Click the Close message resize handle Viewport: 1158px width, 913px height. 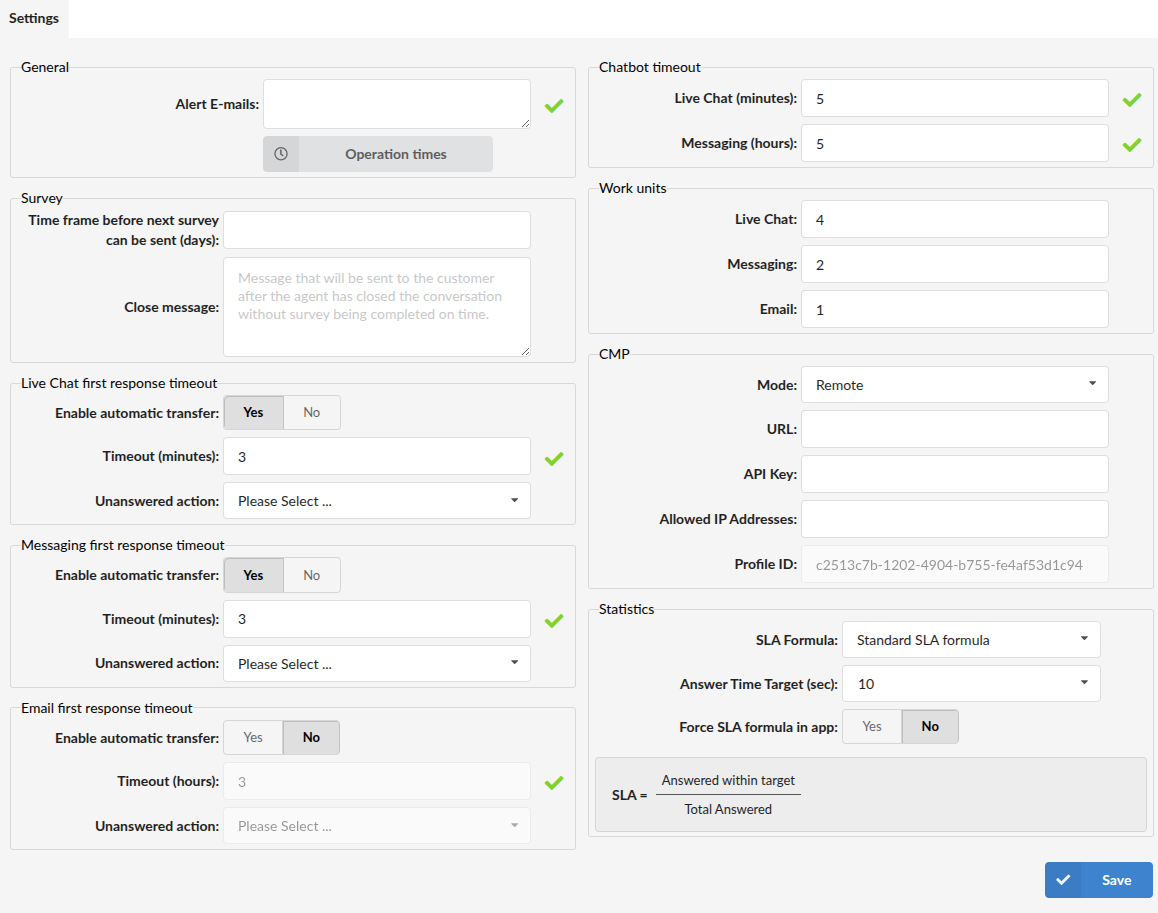pyautogui.click(x=525, y=352)
